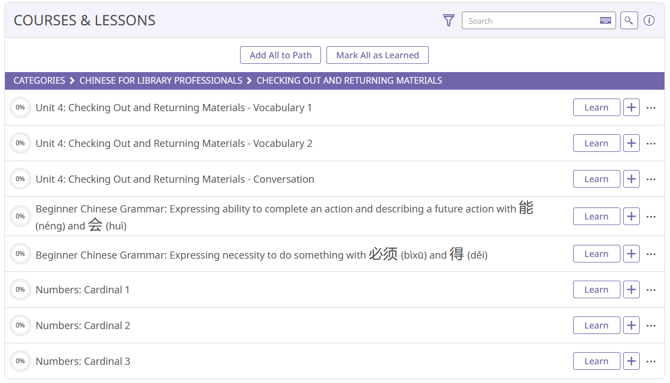The image size is (670, 383).
Task: Click 0% progress circle for bìxū and děi lesson
Action: [20, 254]
